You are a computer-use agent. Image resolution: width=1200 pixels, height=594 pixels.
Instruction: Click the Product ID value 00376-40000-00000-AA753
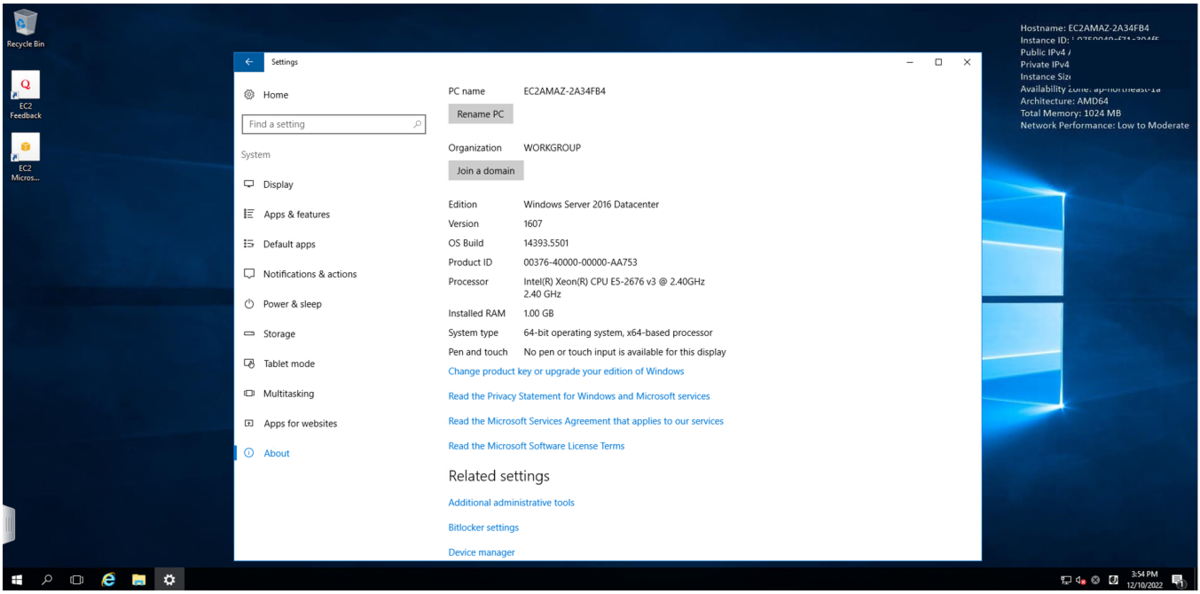click(x=580, y=262)
